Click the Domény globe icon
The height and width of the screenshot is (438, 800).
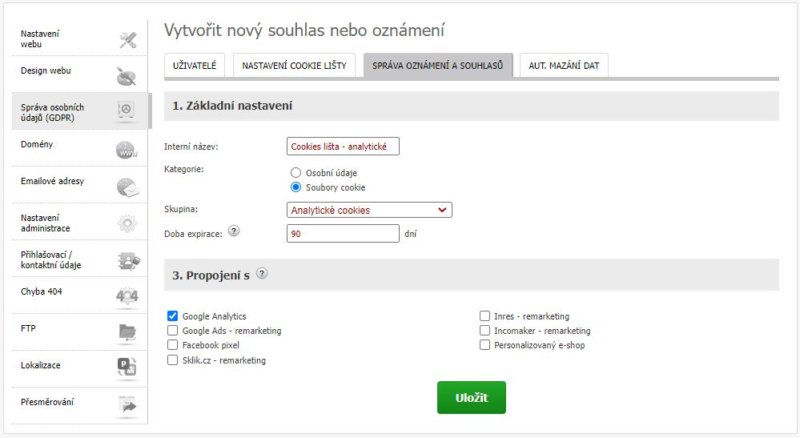(x=126, y=151)
